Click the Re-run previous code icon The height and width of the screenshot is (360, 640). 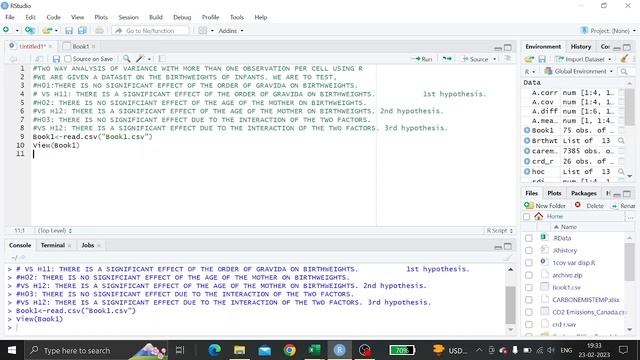coord(447,59)
